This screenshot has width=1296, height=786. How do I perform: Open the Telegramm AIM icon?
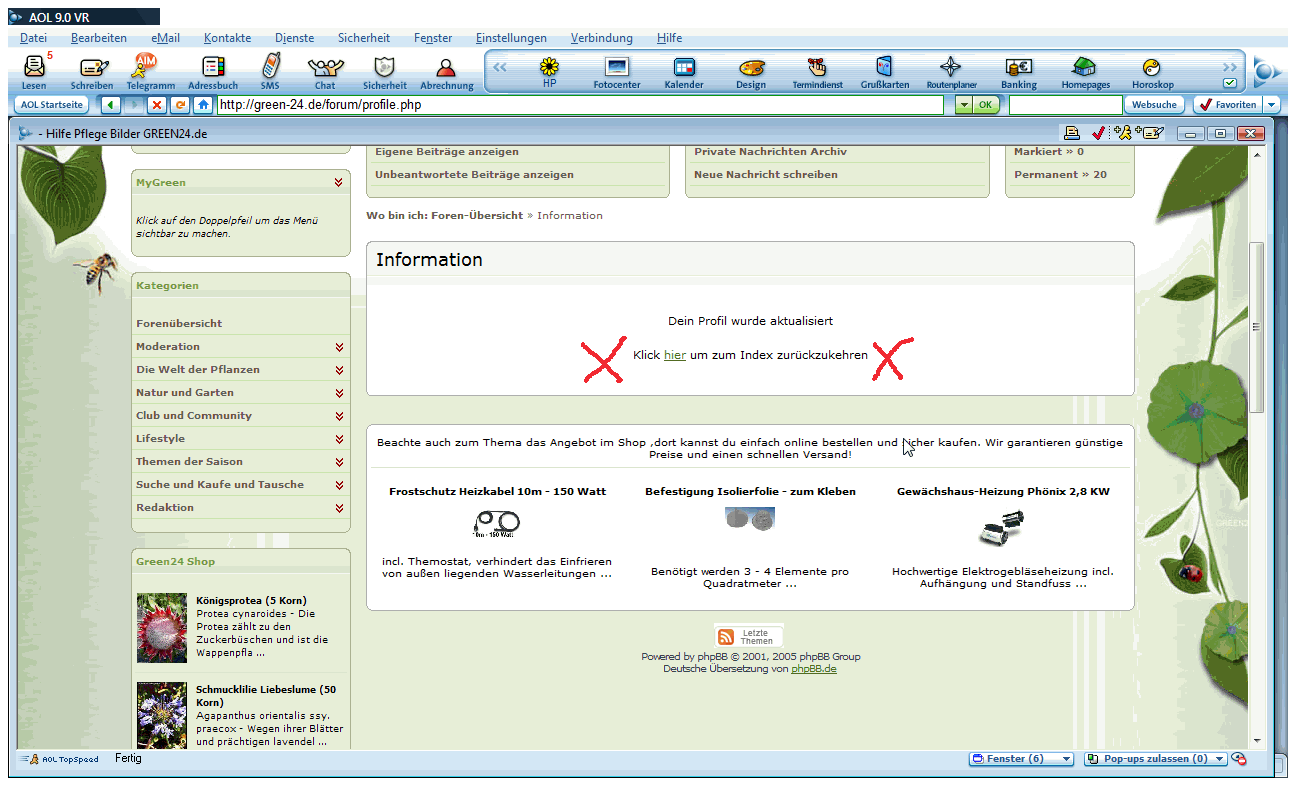click(148, 68)
